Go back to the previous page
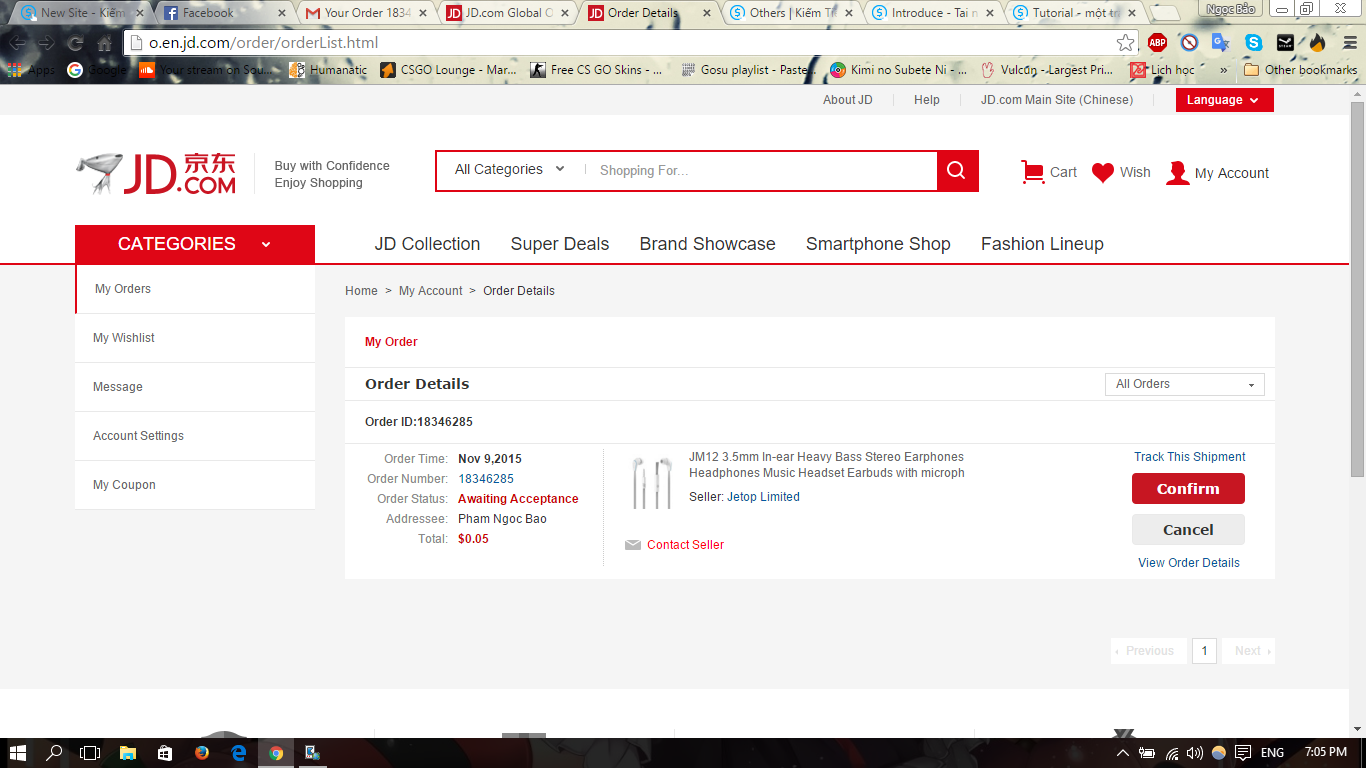This screenshot has height=768, width=1366. click(x=17, y=43)
